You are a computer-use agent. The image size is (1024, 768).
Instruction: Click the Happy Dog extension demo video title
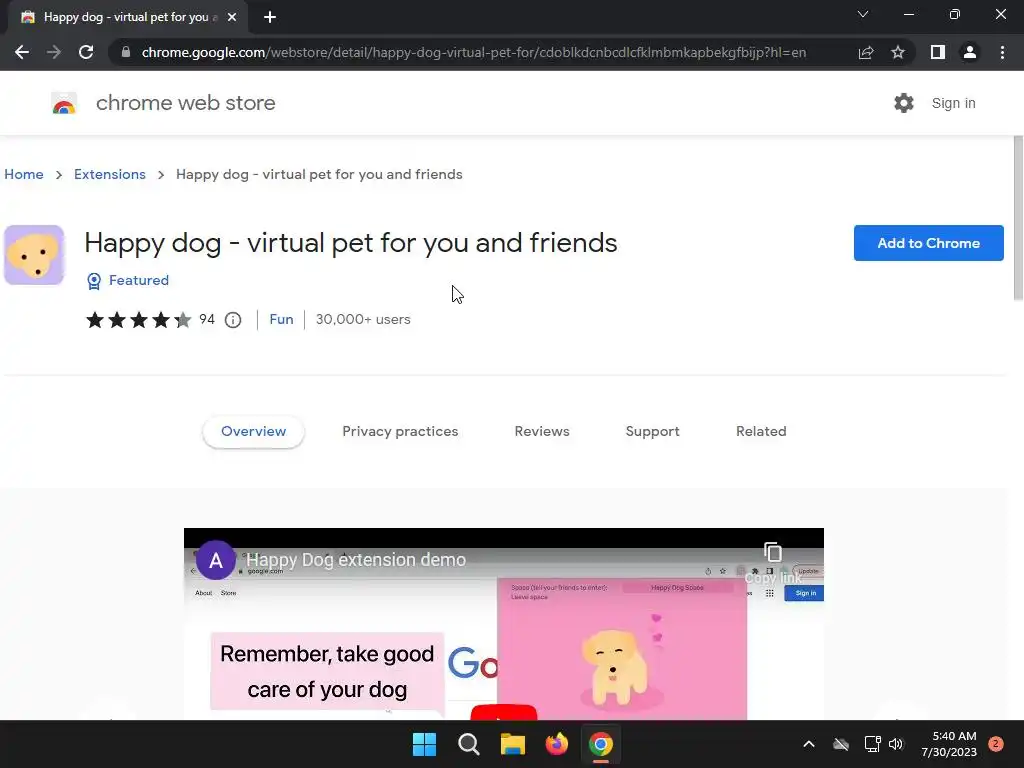point(356,560)
